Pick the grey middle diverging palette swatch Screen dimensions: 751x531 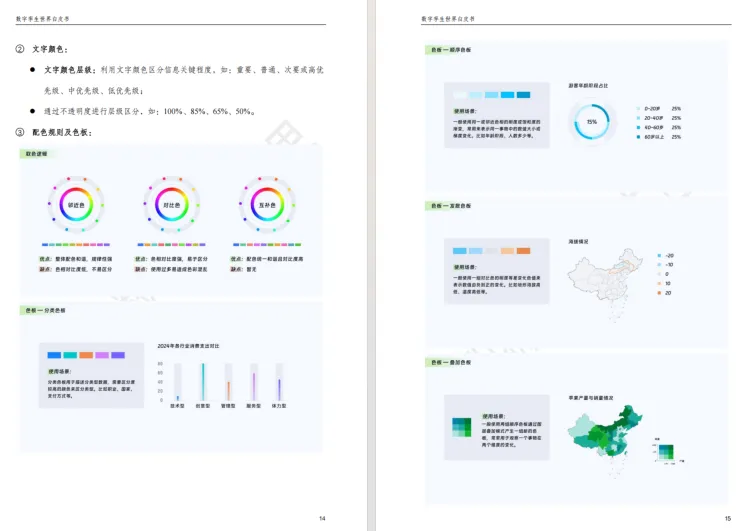pos(491,251)
